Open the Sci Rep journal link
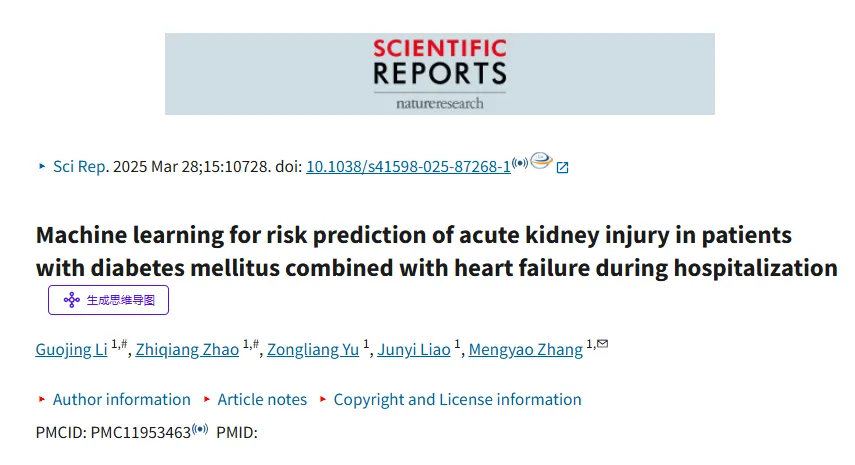Image resolution: width=855 pixels, height=465 pixels. 81,167
